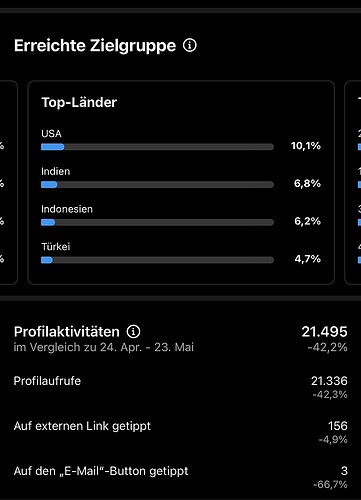
Task: Select the partially visible card on left
Action: pos(9,182)
